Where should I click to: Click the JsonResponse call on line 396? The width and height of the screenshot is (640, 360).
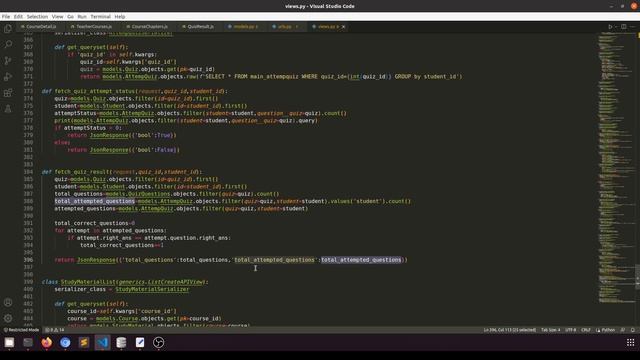pos(96,260)
